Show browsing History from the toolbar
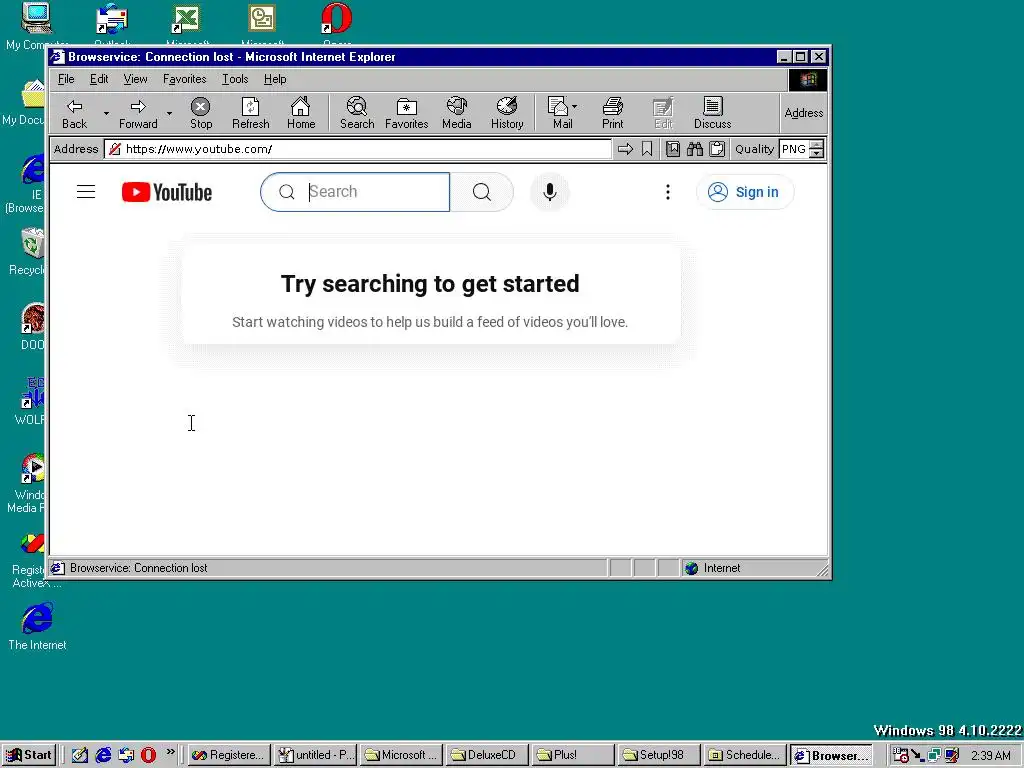Image resolution: width=1024 pixels, height=768 pixels. point(507,113)
